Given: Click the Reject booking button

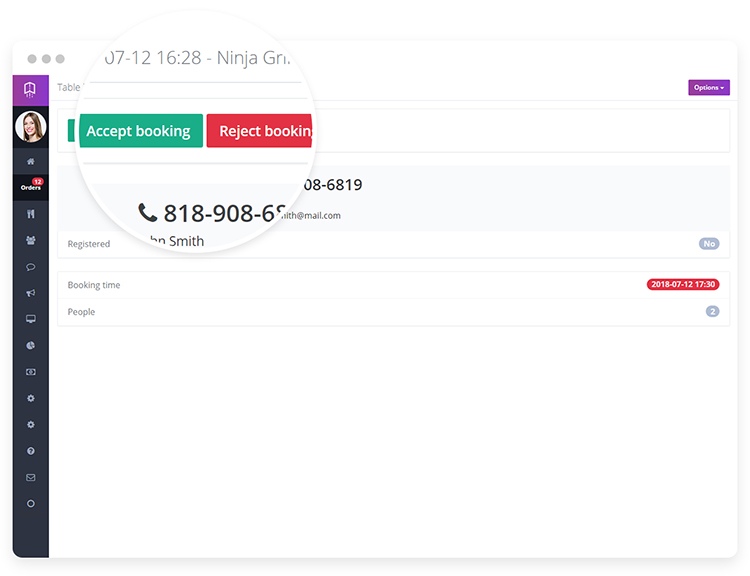Looking at the screenshot, I should point(260,131).
